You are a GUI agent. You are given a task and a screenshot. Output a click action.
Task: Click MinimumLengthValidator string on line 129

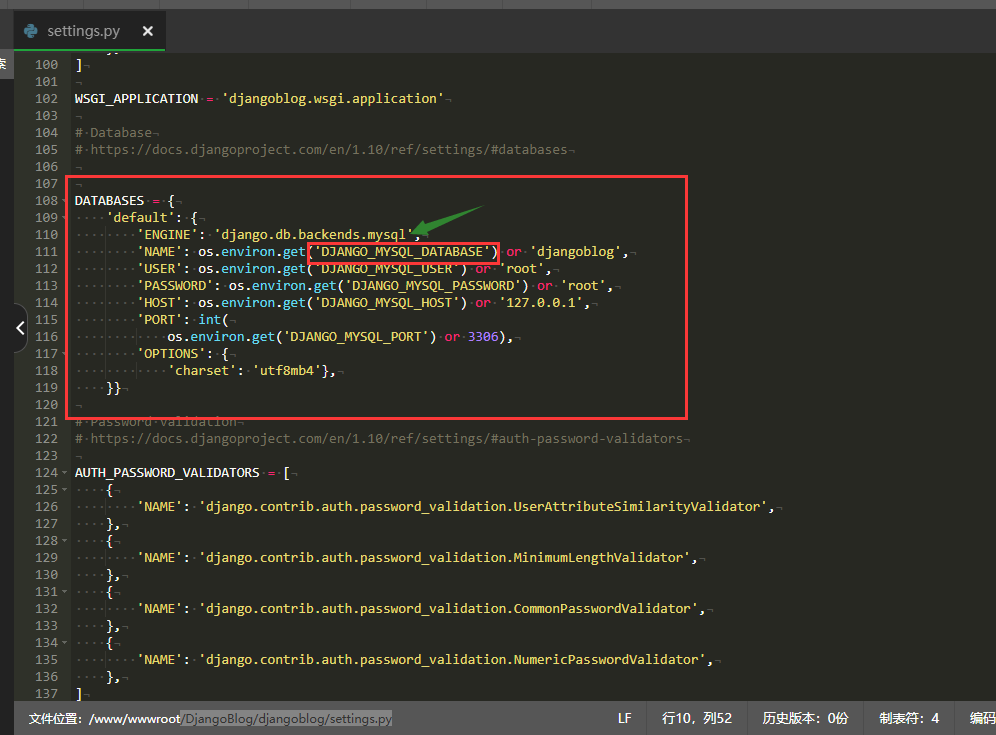pos(445,558)
